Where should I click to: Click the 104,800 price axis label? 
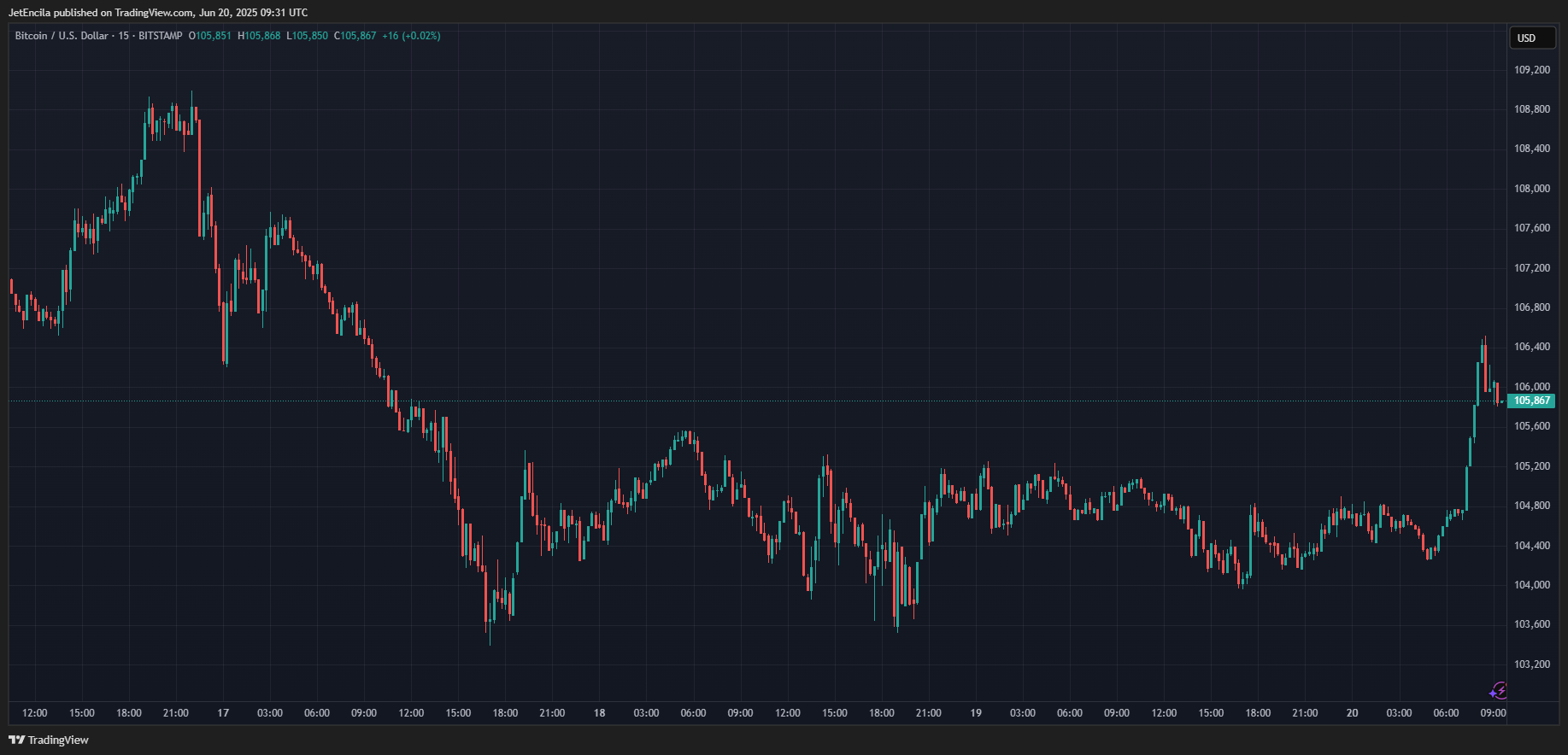tap(1532, 506)
